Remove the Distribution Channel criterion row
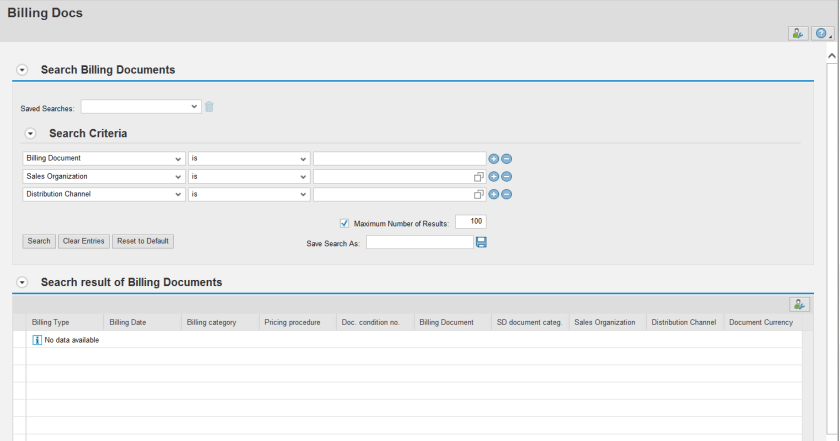 [506, 194]
